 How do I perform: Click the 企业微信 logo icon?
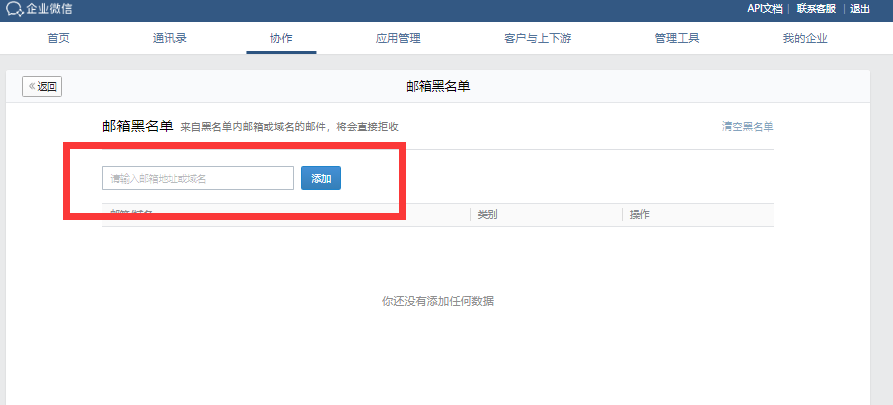(14, 10)
